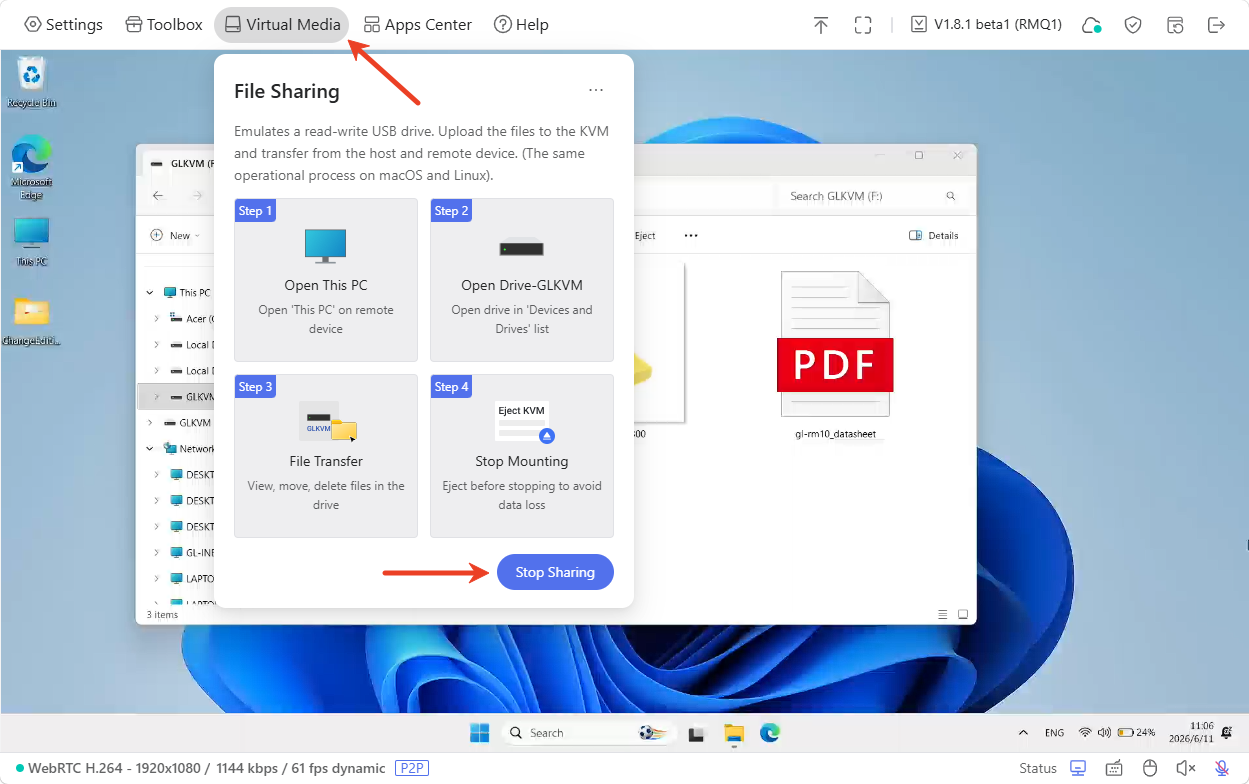Toggle fullscreen mode icon
The image size is (1249, 784).
coord(863,25)
